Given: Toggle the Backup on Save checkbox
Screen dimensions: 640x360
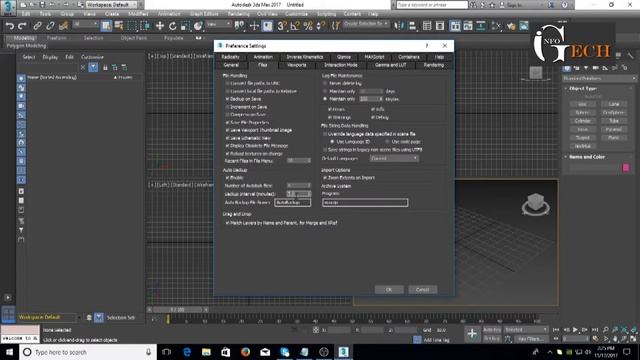Looking at the screenshot, I should click(x=227, y=99).
